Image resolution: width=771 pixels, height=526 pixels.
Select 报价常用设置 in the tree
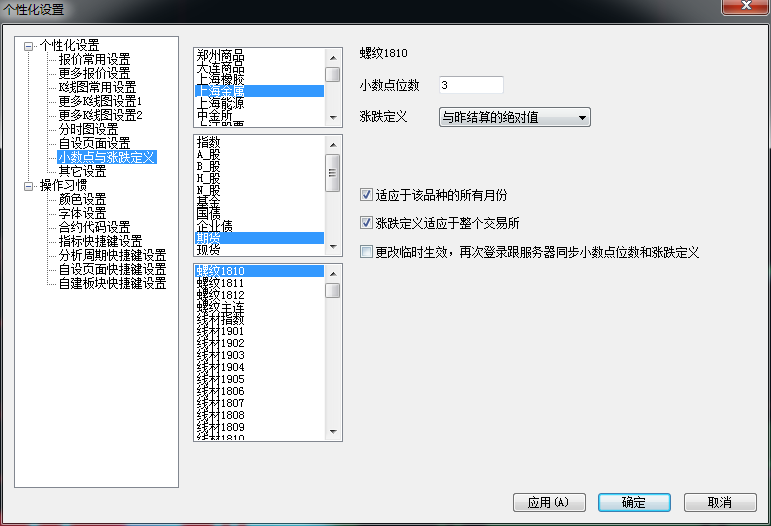point(94,60)
